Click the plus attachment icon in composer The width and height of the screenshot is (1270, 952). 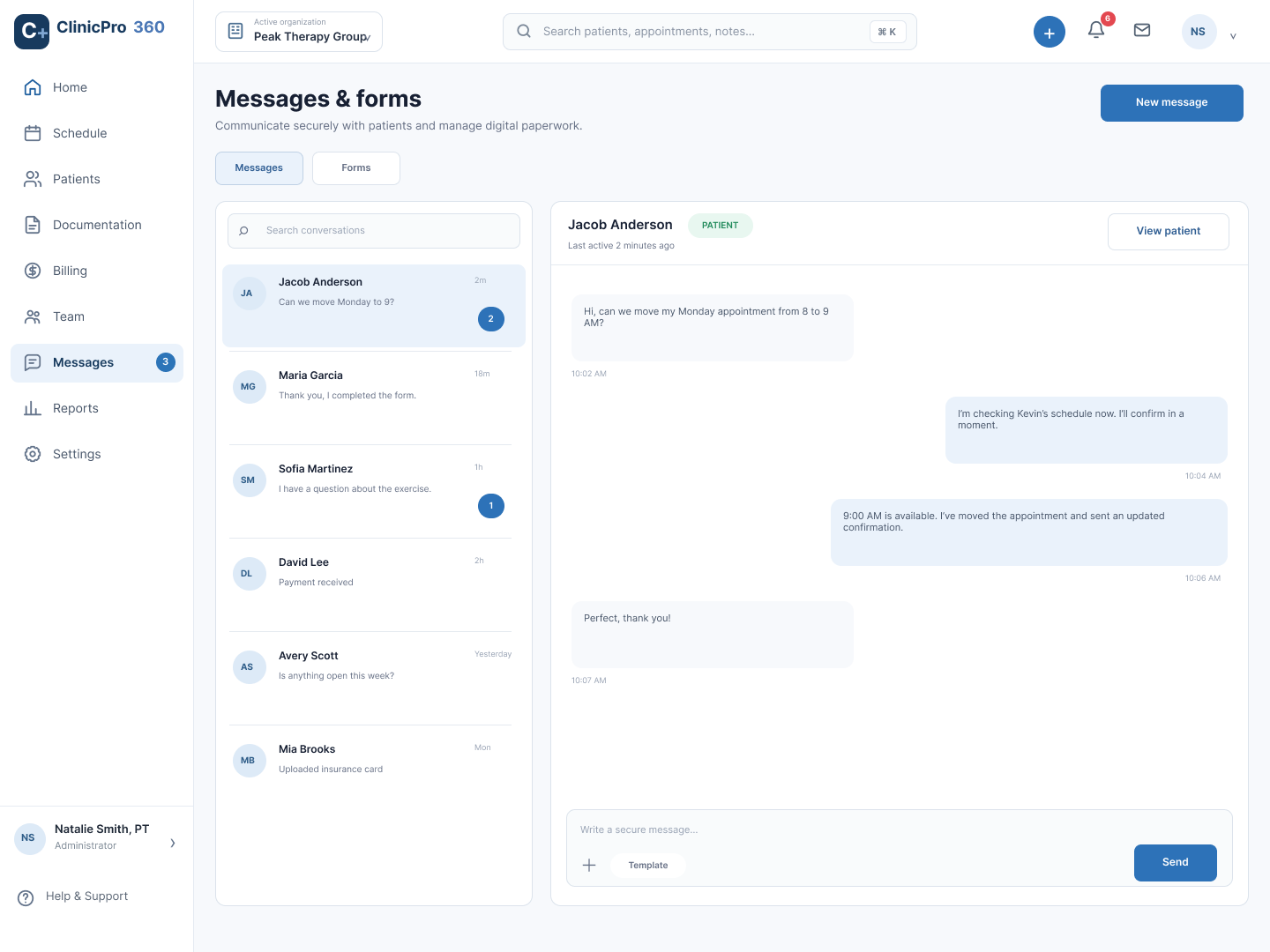[x=589, y=866]
